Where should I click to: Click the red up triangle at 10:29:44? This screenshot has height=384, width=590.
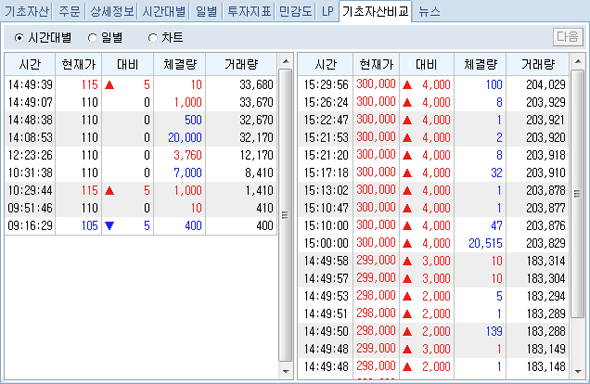[x=109, y=191]
